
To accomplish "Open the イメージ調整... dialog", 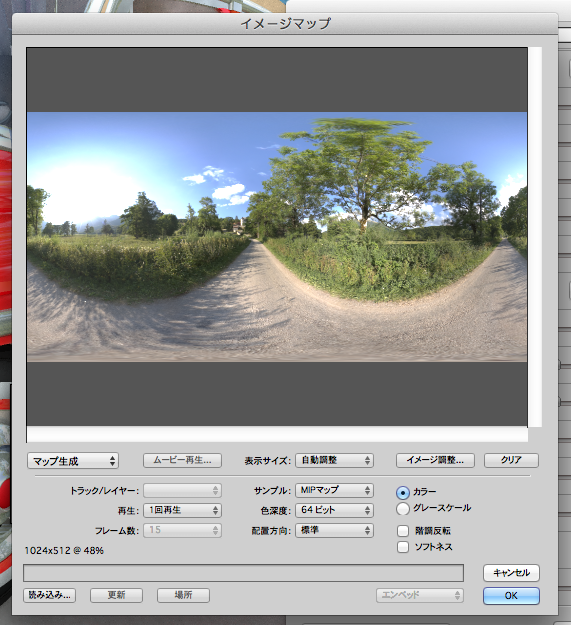I will pyautogui.click(x=435, y=460).
